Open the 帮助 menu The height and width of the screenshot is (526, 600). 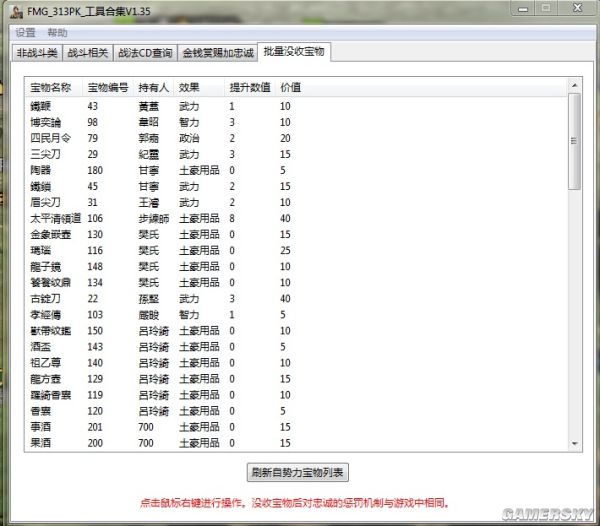point(57,33)
